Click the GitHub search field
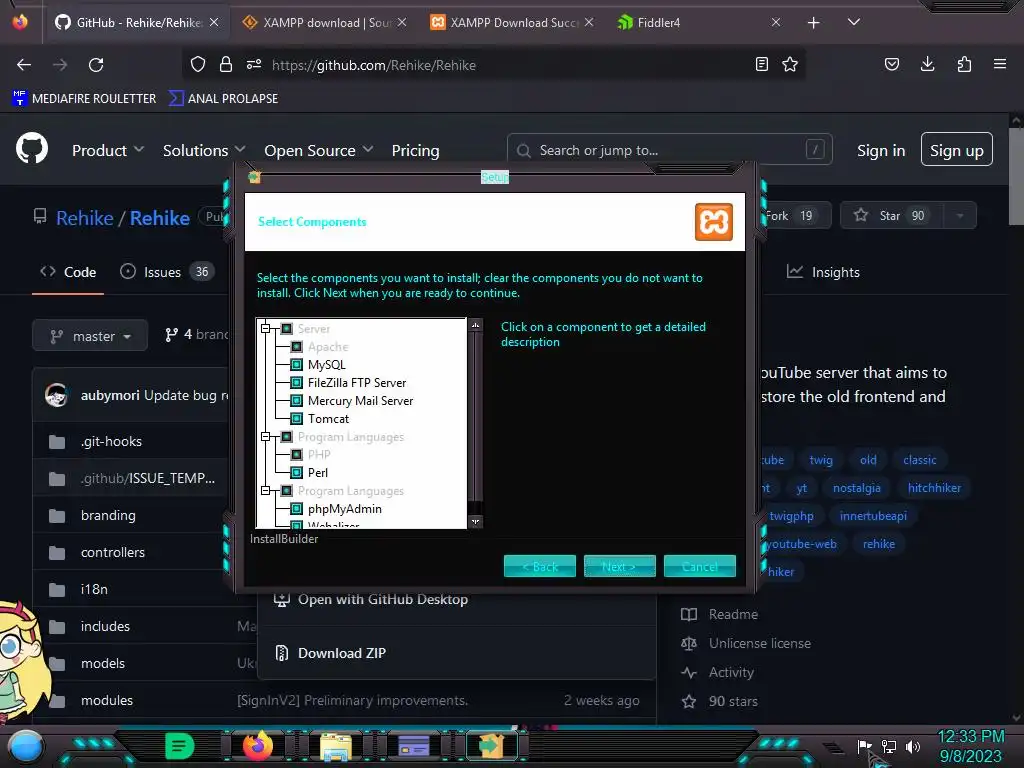The width and height of the screenshot is (1024, 768). (669, 150)
